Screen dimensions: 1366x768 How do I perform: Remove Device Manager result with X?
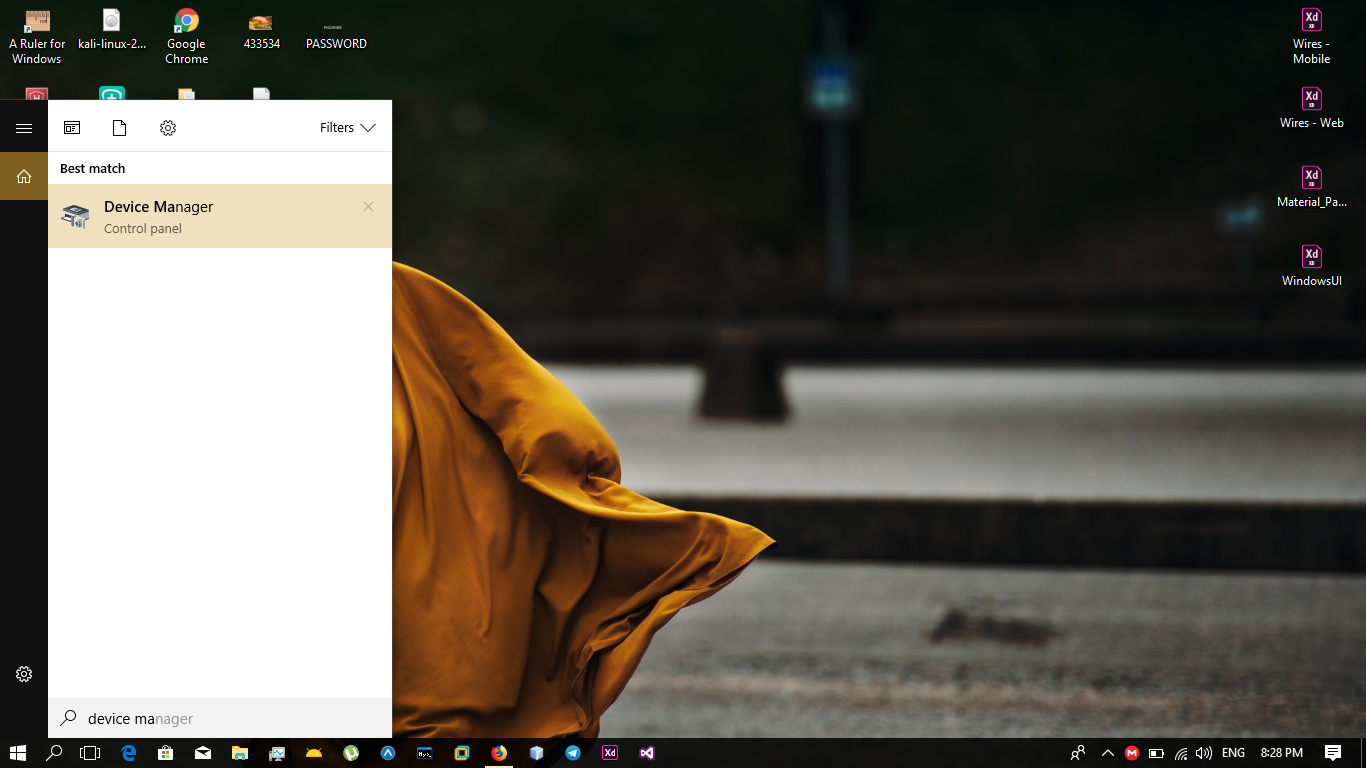click(368, 207)
